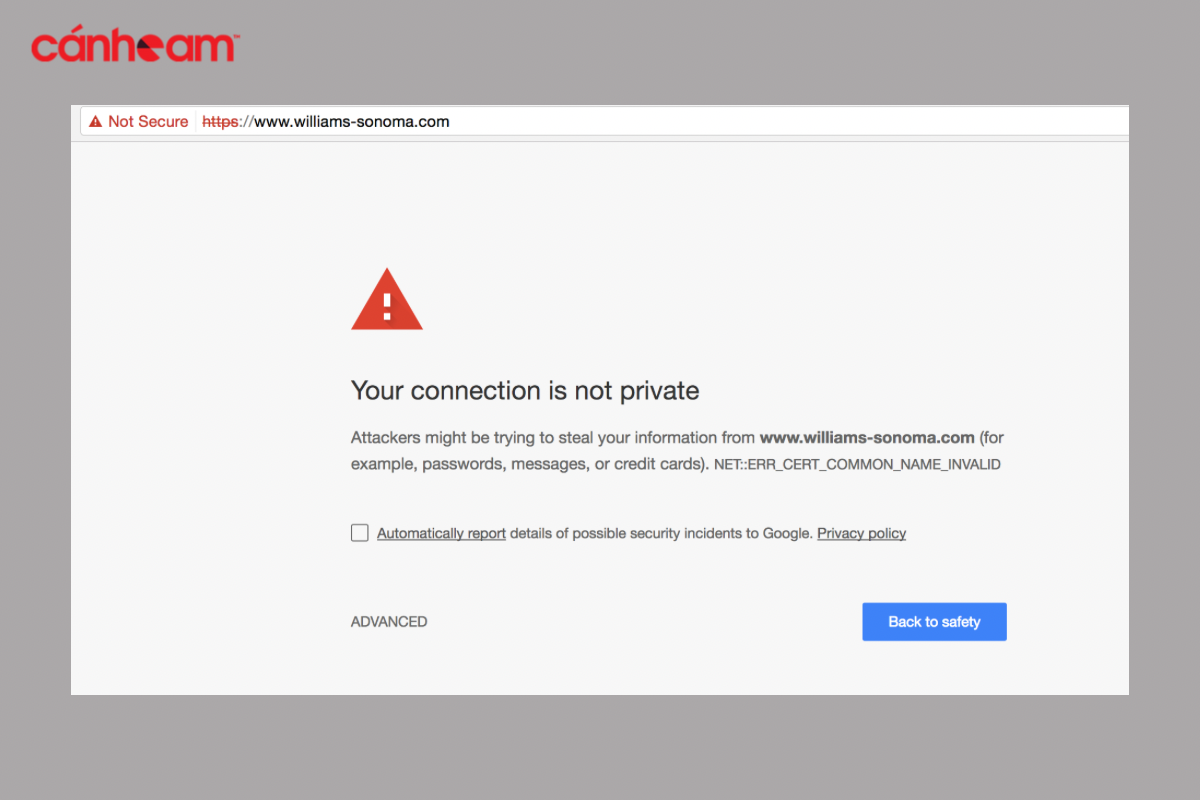
Task: Select the www.williams-sonoma.com URL in address bar
Action: click(x=326, y=122)
